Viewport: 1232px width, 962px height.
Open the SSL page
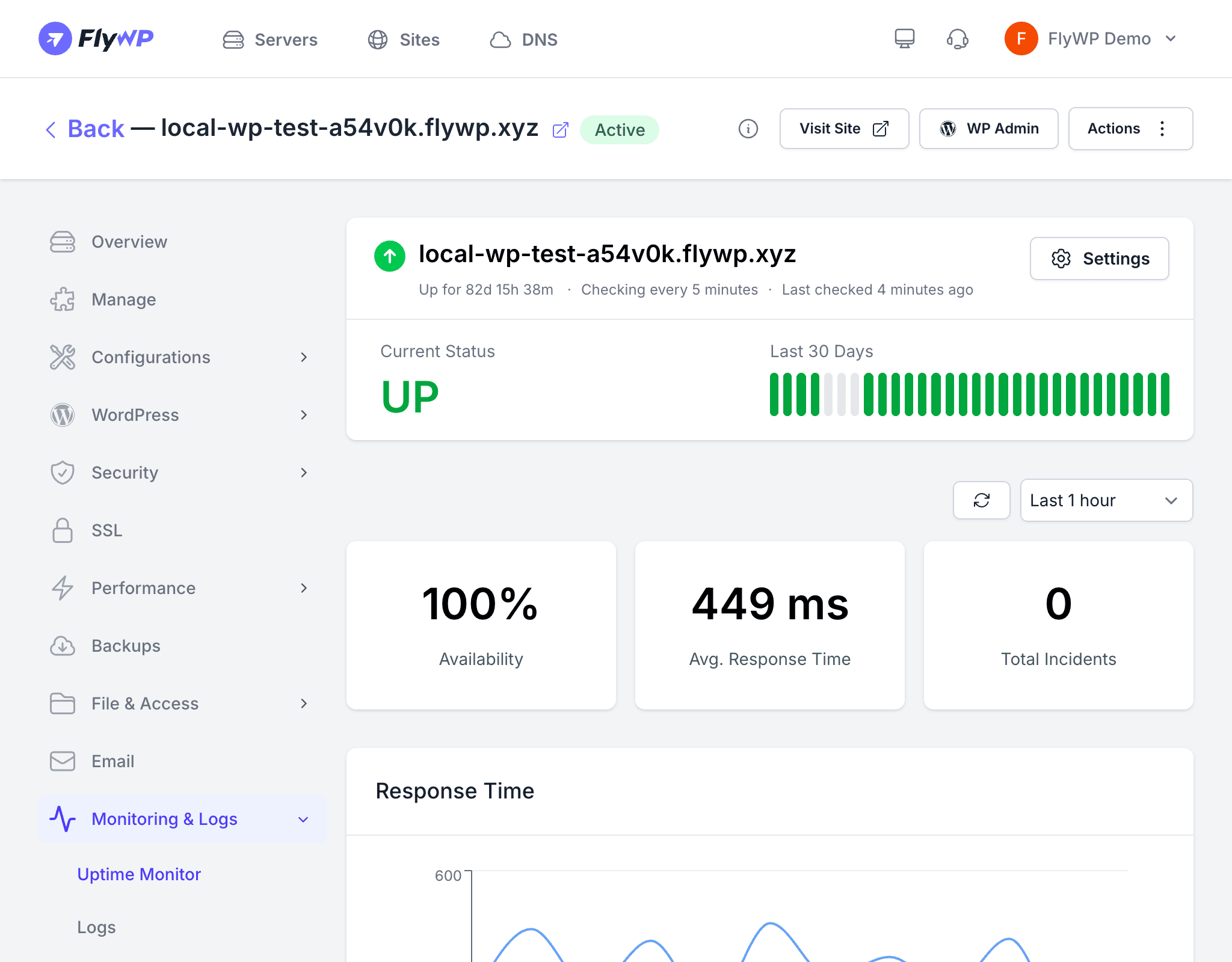tap(183, 530)
